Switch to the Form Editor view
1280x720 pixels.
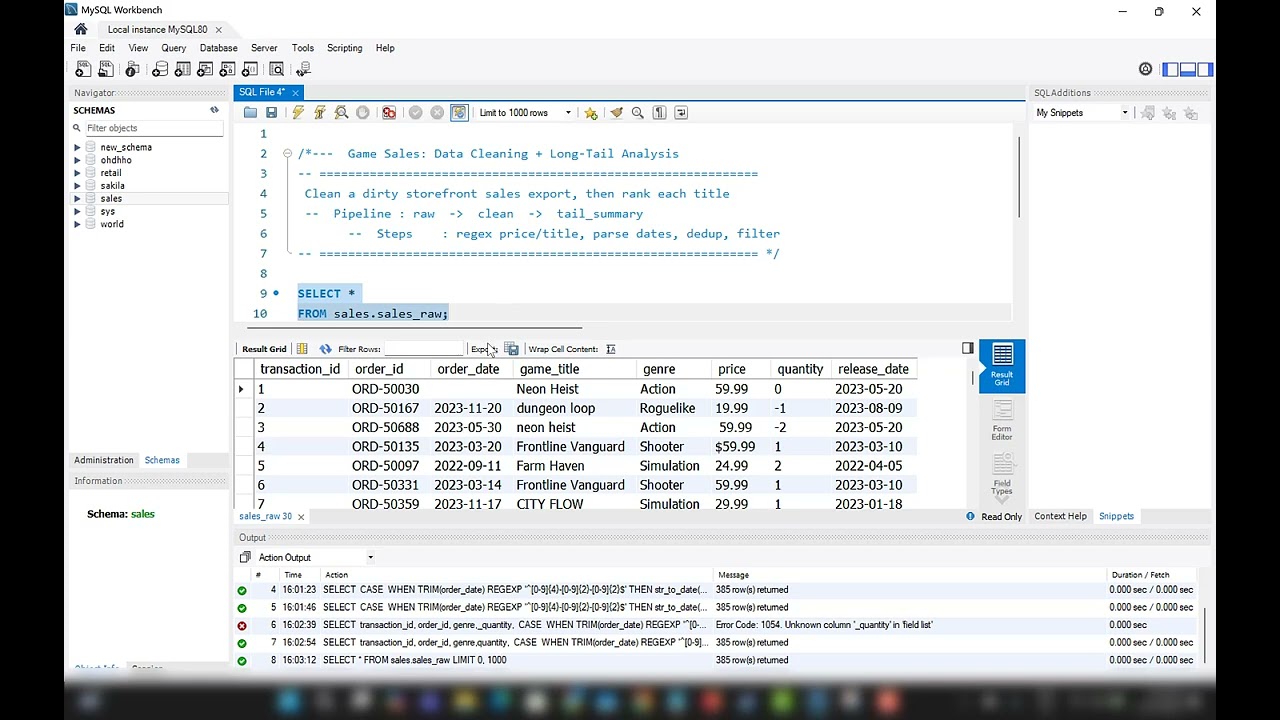click(x=1002, y=420)
